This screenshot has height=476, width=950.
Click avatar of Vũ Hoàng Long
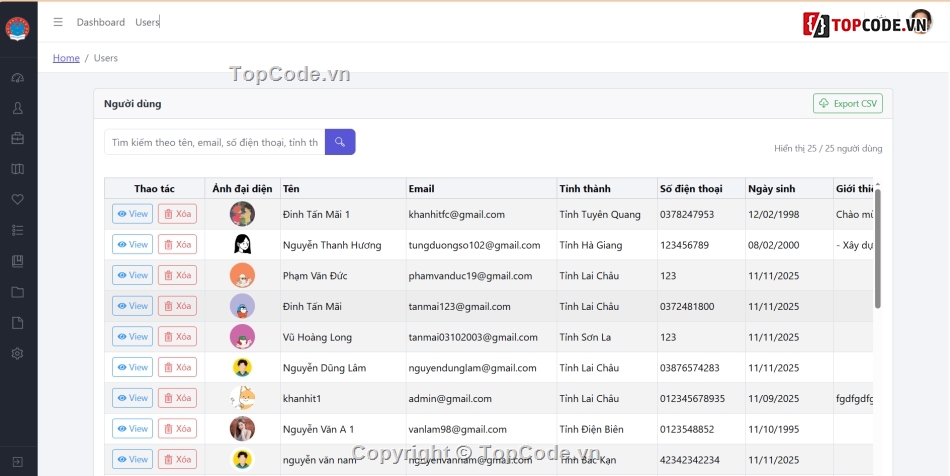coord(242,337)
